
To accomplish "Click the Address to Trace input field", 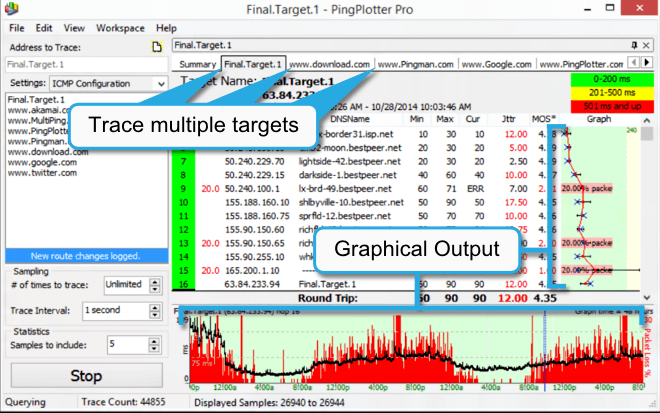I will click(x=86, y=64).
